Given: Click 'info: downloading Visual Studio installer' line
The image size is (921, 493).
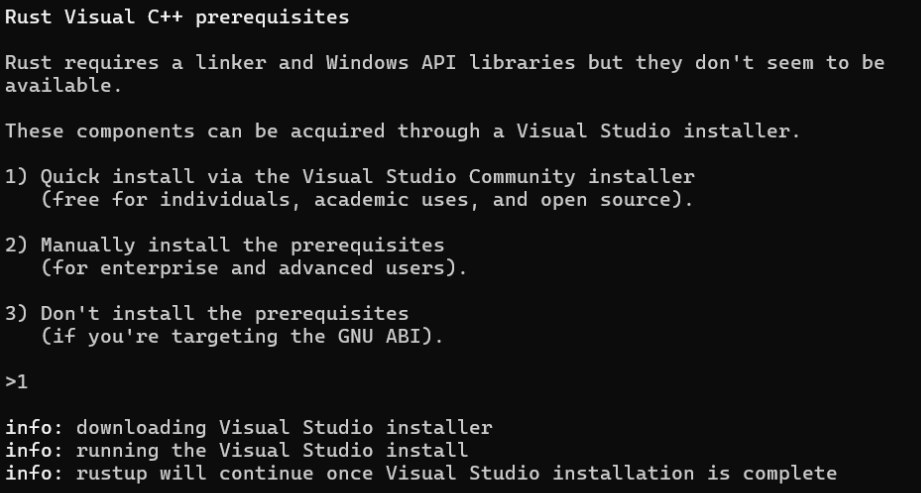Looking at the screenshot, I should [248, 428].
